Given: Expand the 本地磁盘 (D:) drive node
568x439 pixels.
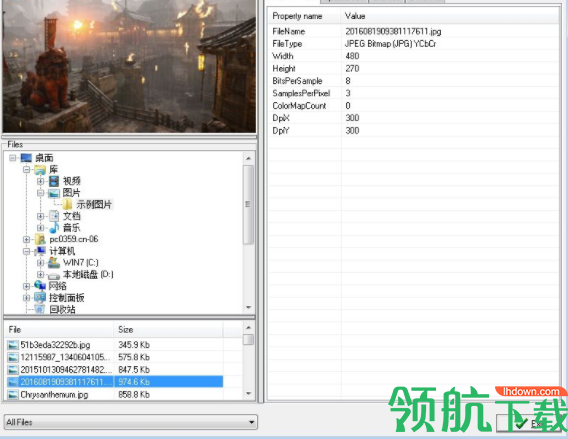Looking at the screenshot, I should 40,275.
